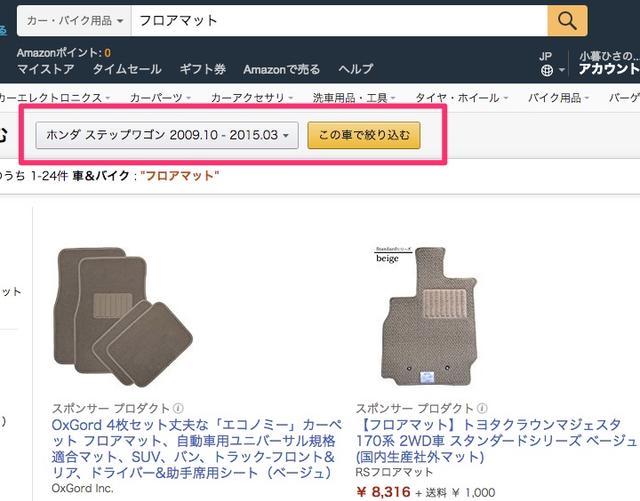Screen dimensions: 640x501
Task: Go to the ギフト券 page
Action: point(203,69)
